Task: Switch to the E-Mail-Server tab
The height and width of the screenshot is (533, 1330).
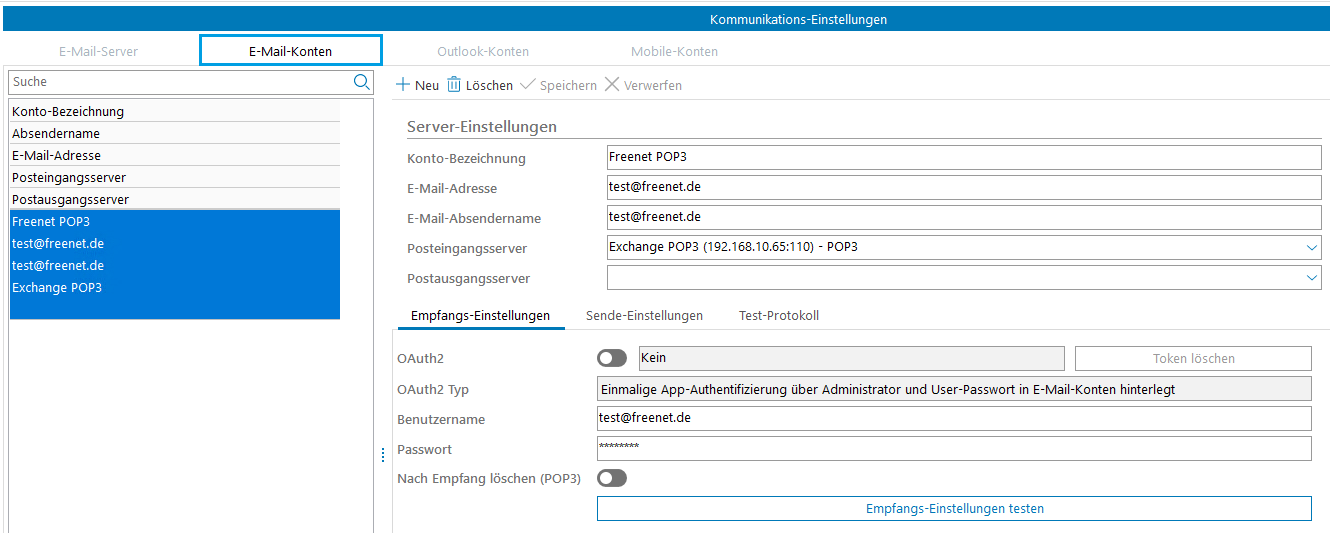Action: tap(98, 51)
